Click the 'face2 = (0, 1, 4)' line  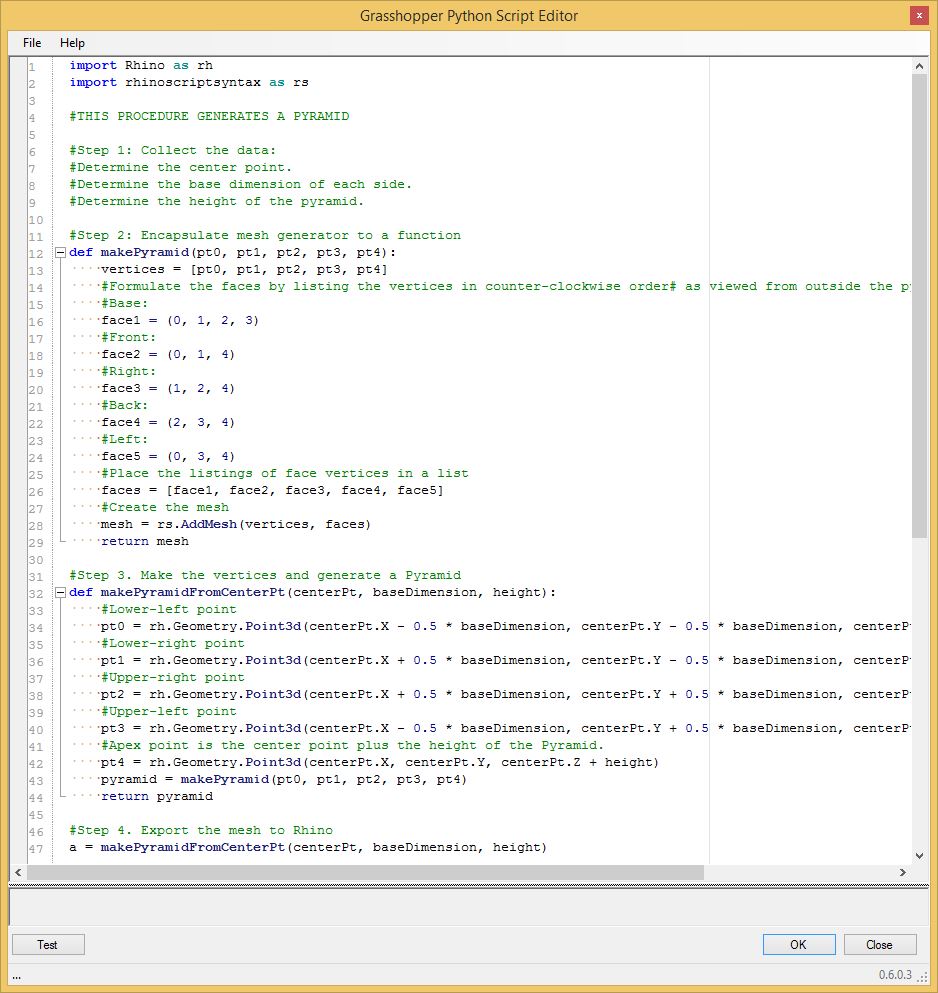click(168, 354)
